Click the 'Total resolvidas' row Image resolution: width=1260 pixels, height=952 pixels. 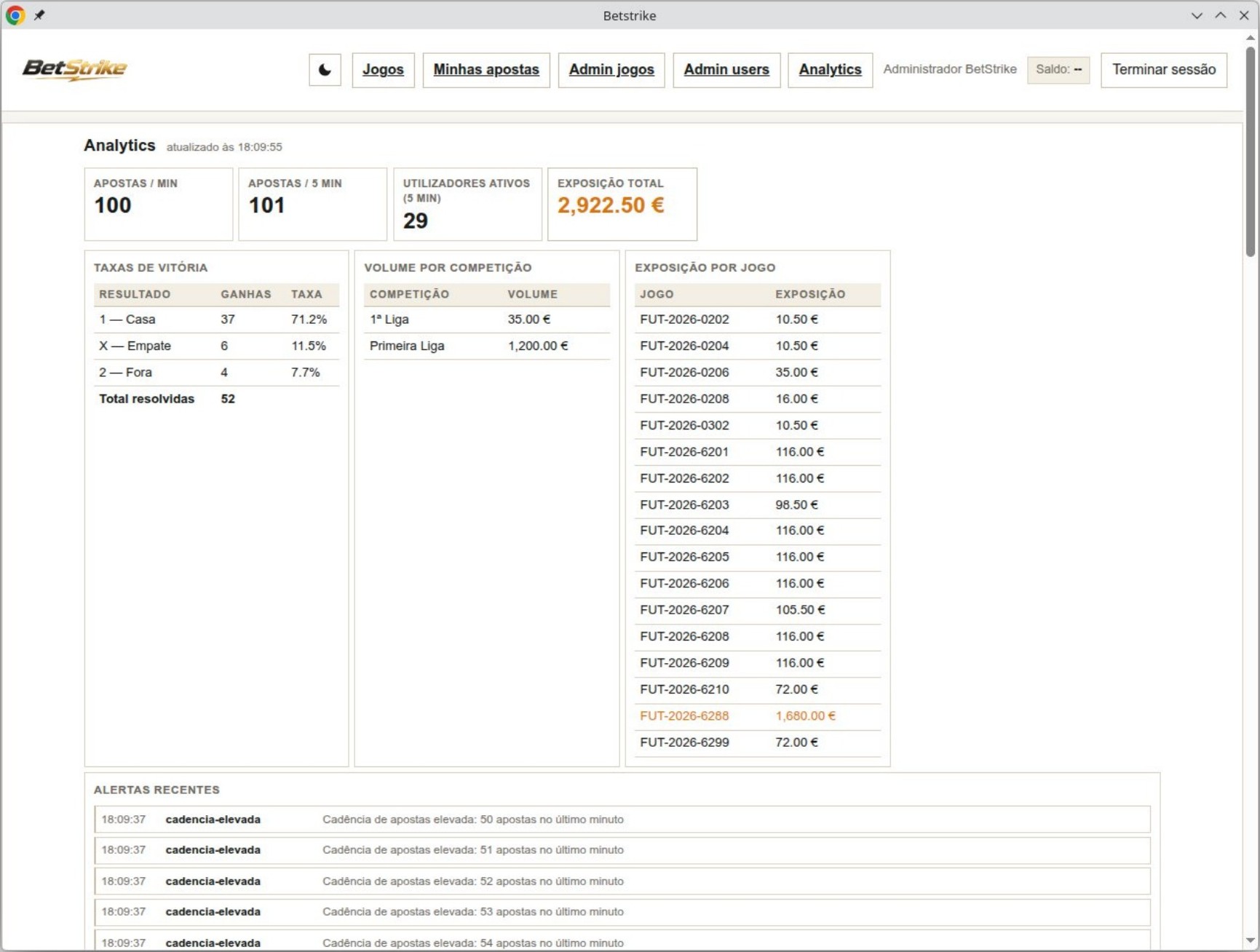tap(216, 399)
